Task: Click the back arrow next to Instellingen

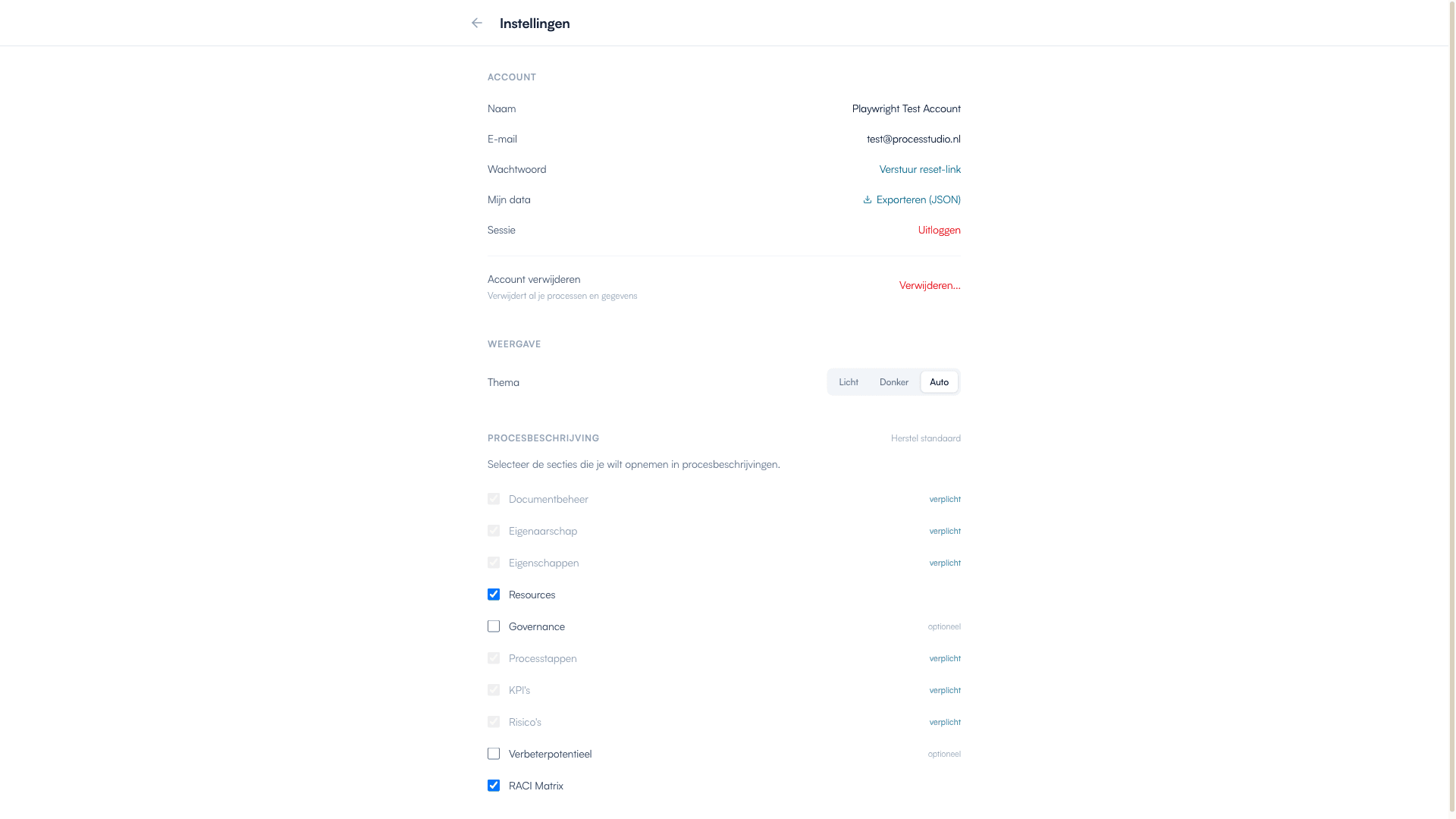Action: tap(475, 23)
